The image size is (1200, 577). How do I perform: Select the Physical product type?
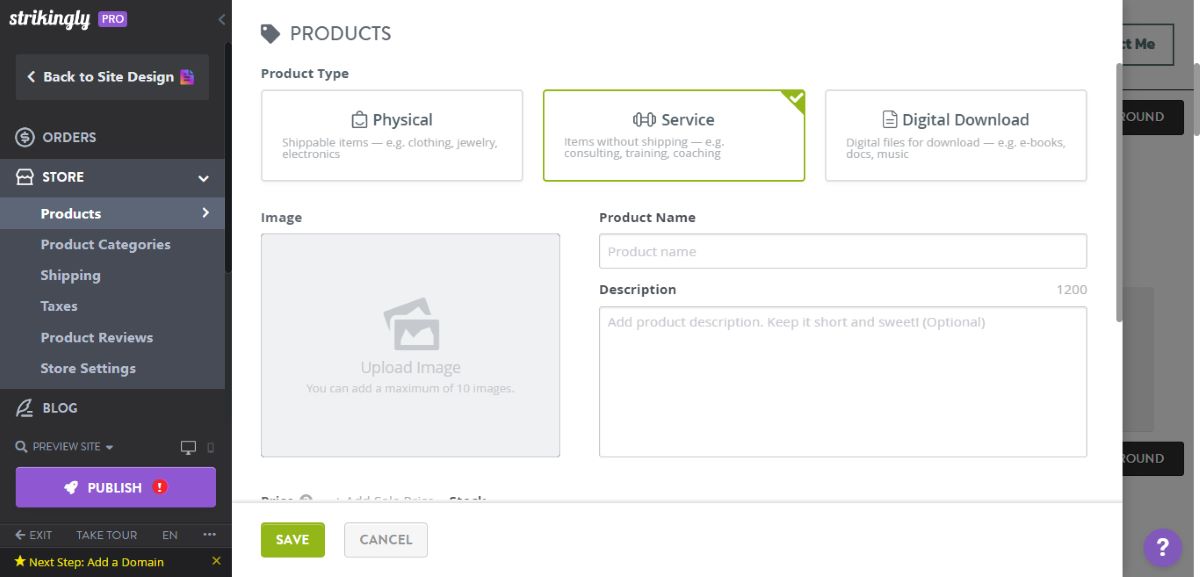pyautogui.click(x=391, y=135)
